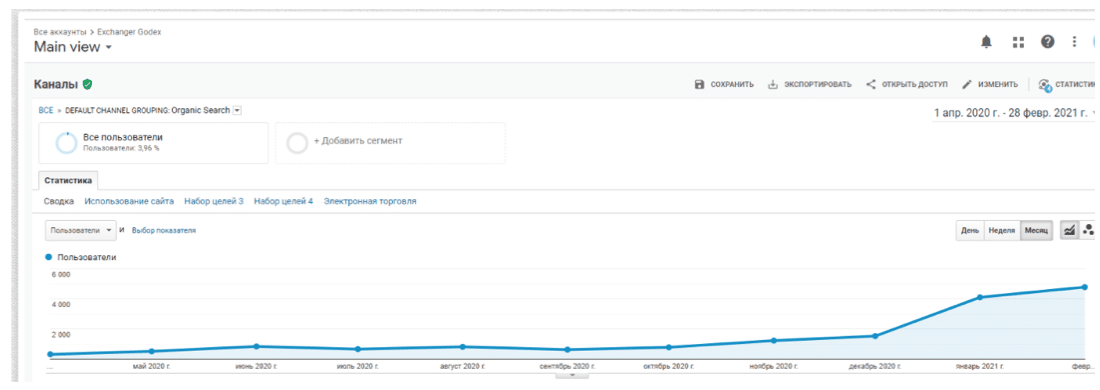The image size is (1100, 390).
Task: Click the январь 2021 data point on the chart
Action: coord(980,297)
